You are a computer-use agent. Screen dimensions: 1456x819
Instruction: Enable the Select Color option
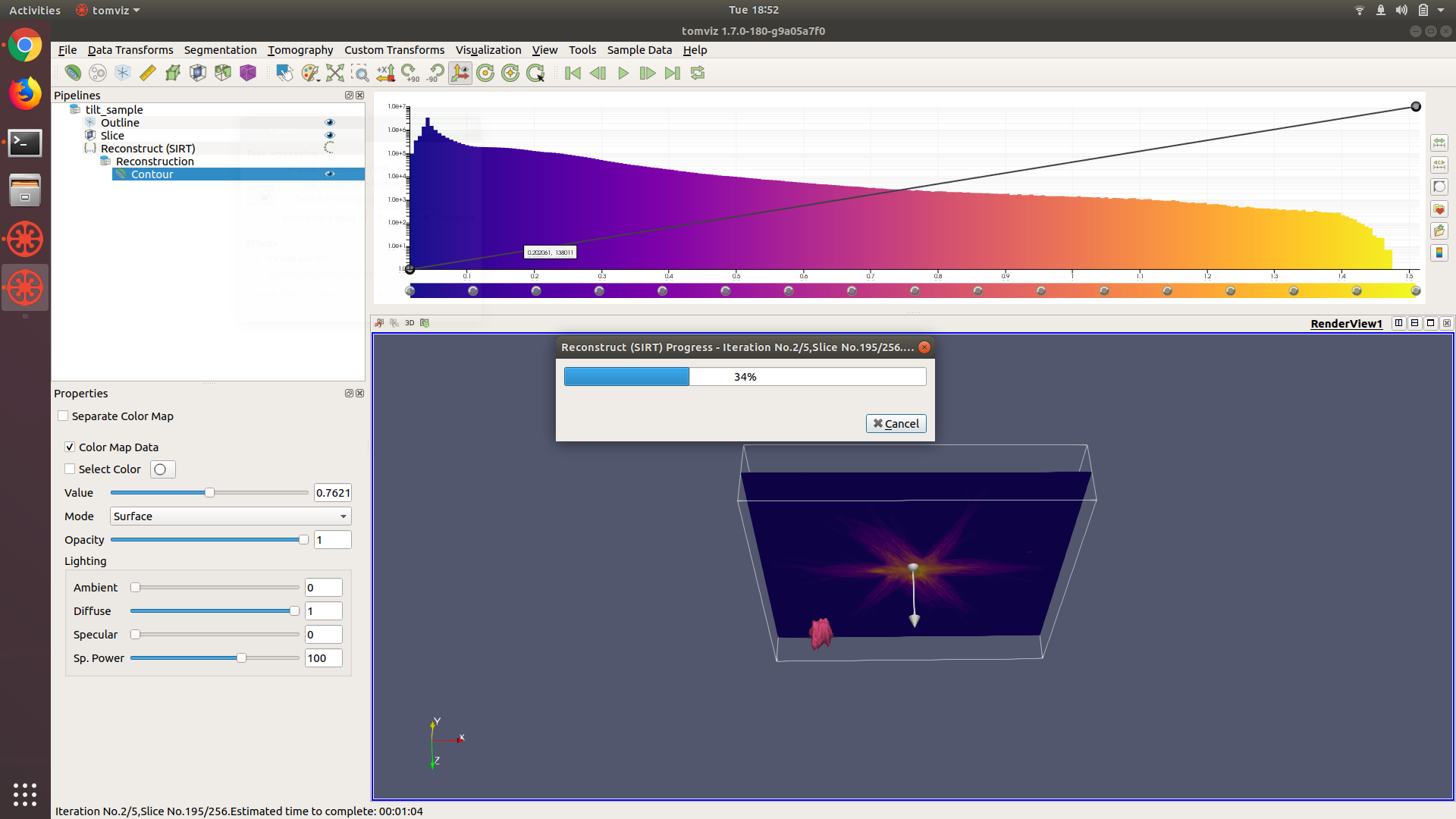point(69,469)
